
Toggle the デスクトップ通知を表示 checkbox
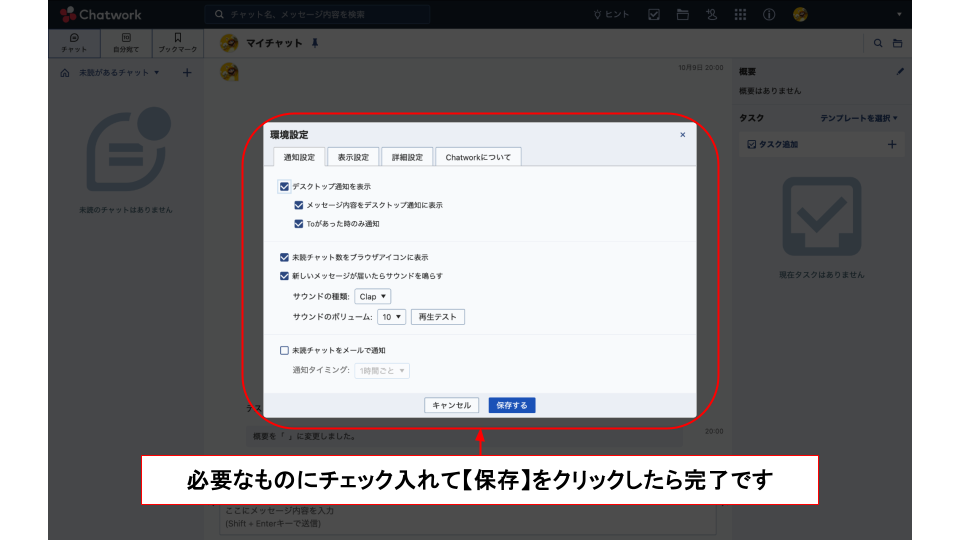[x=285, y=186]
